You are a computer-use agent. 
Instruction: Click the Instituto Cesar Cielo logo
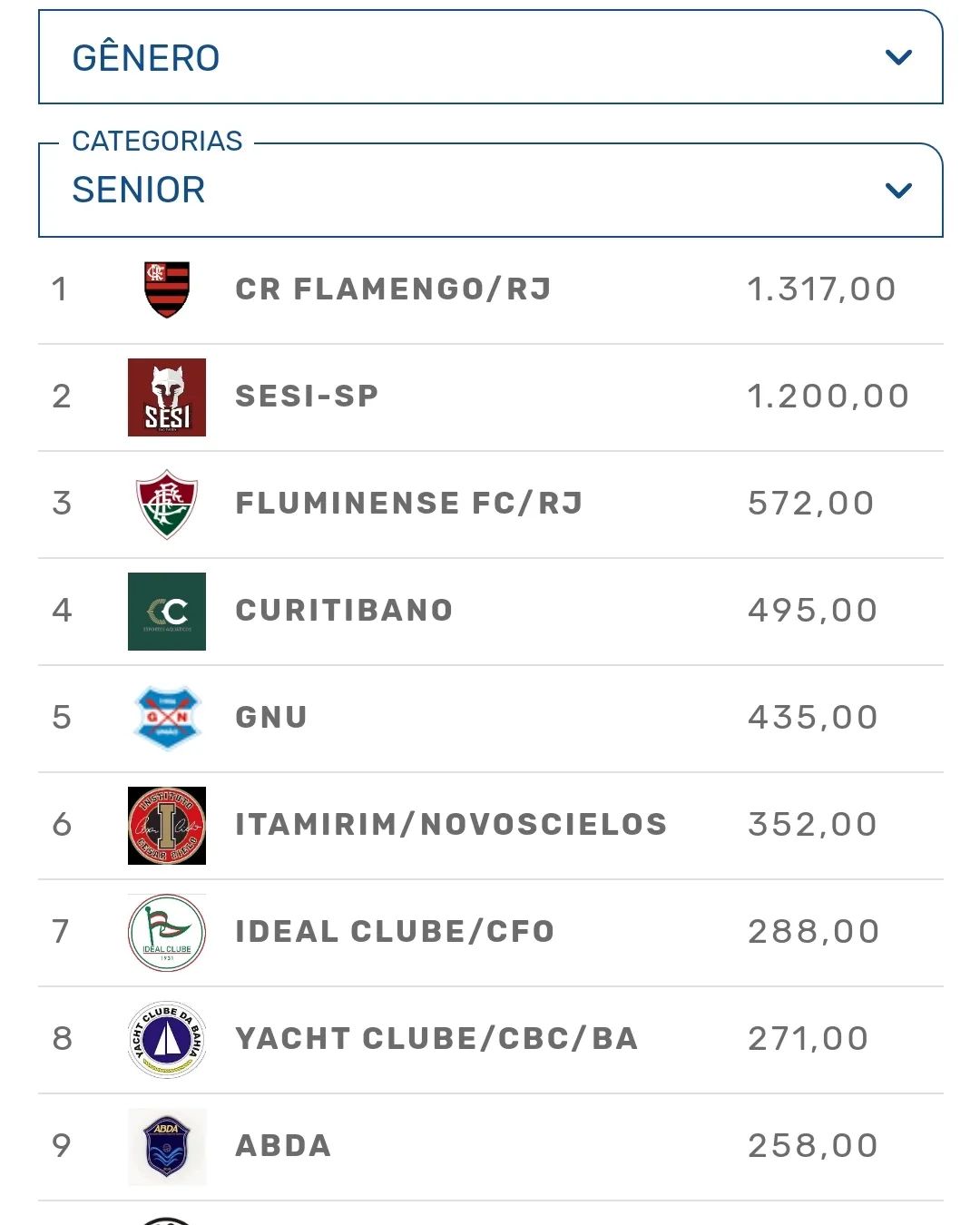point(167,825)
